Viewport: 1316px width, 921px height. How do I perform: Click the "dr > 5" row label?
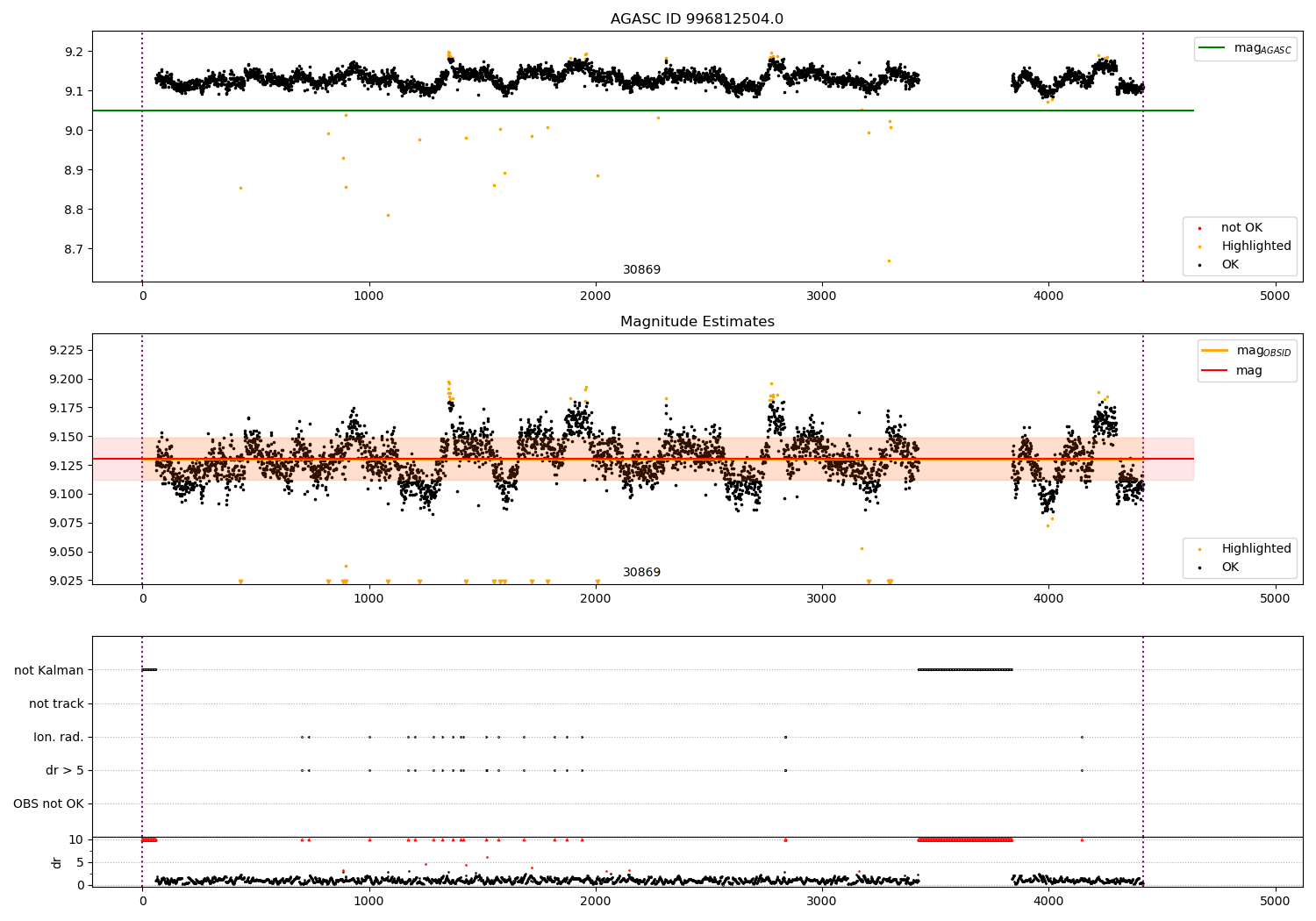[x=65, y=770]
